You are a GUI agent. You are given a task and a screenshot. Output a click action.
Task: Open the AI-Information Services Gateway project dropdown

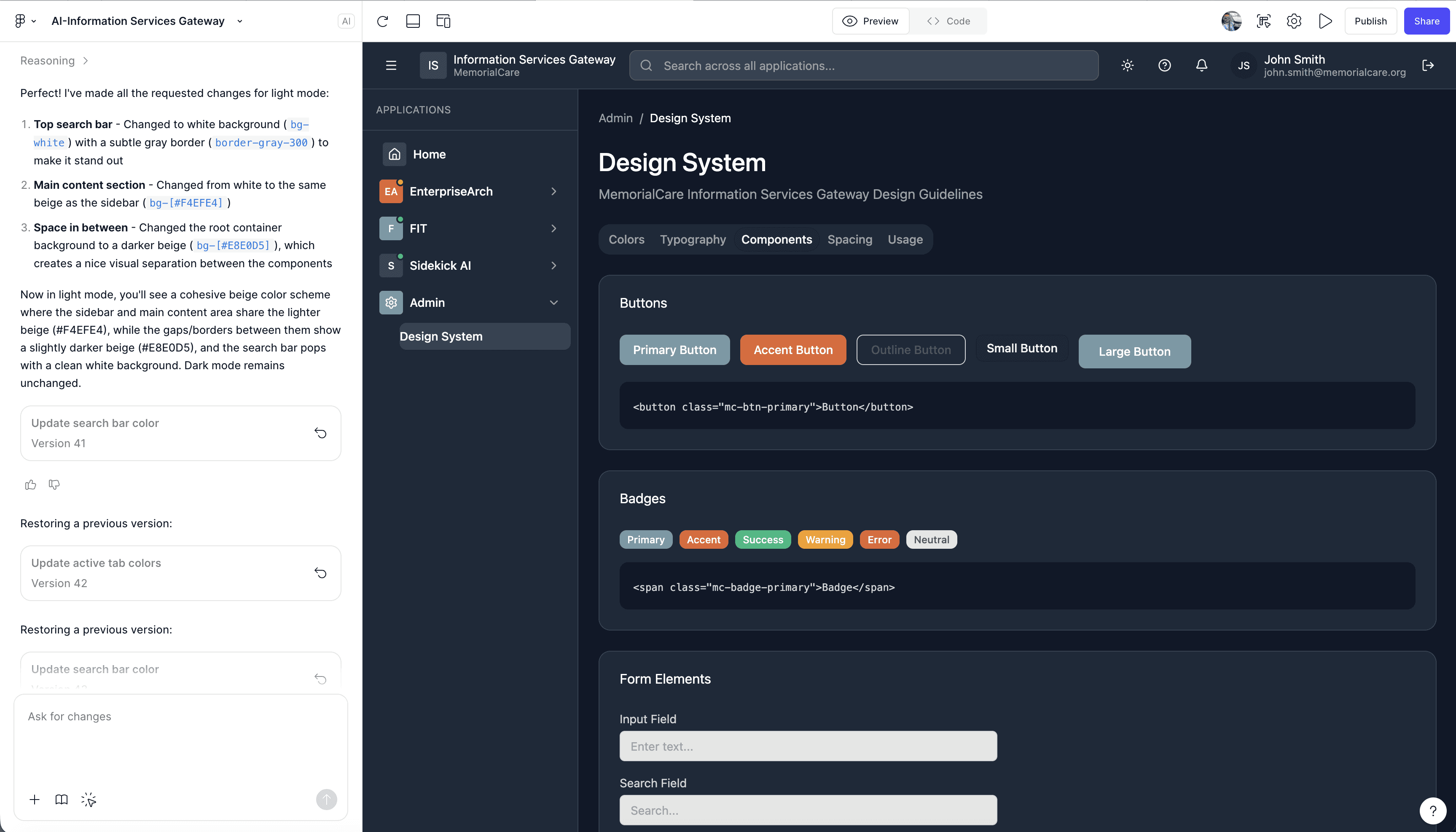[x=239, y=21]
